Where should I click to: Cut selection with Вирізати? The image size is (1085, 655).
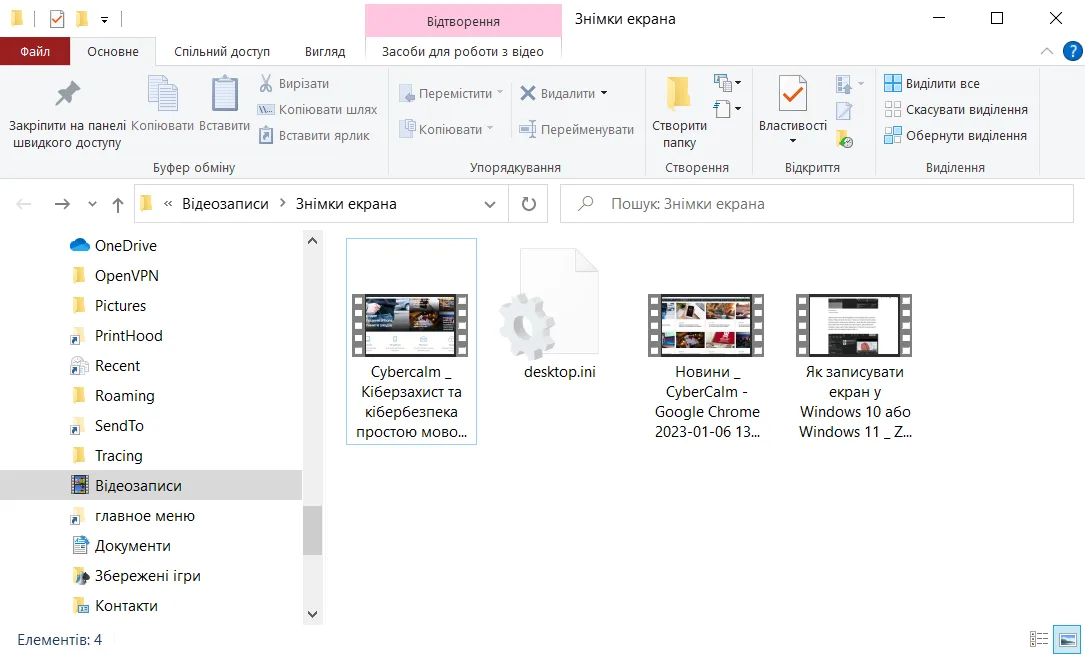[293, 84]
